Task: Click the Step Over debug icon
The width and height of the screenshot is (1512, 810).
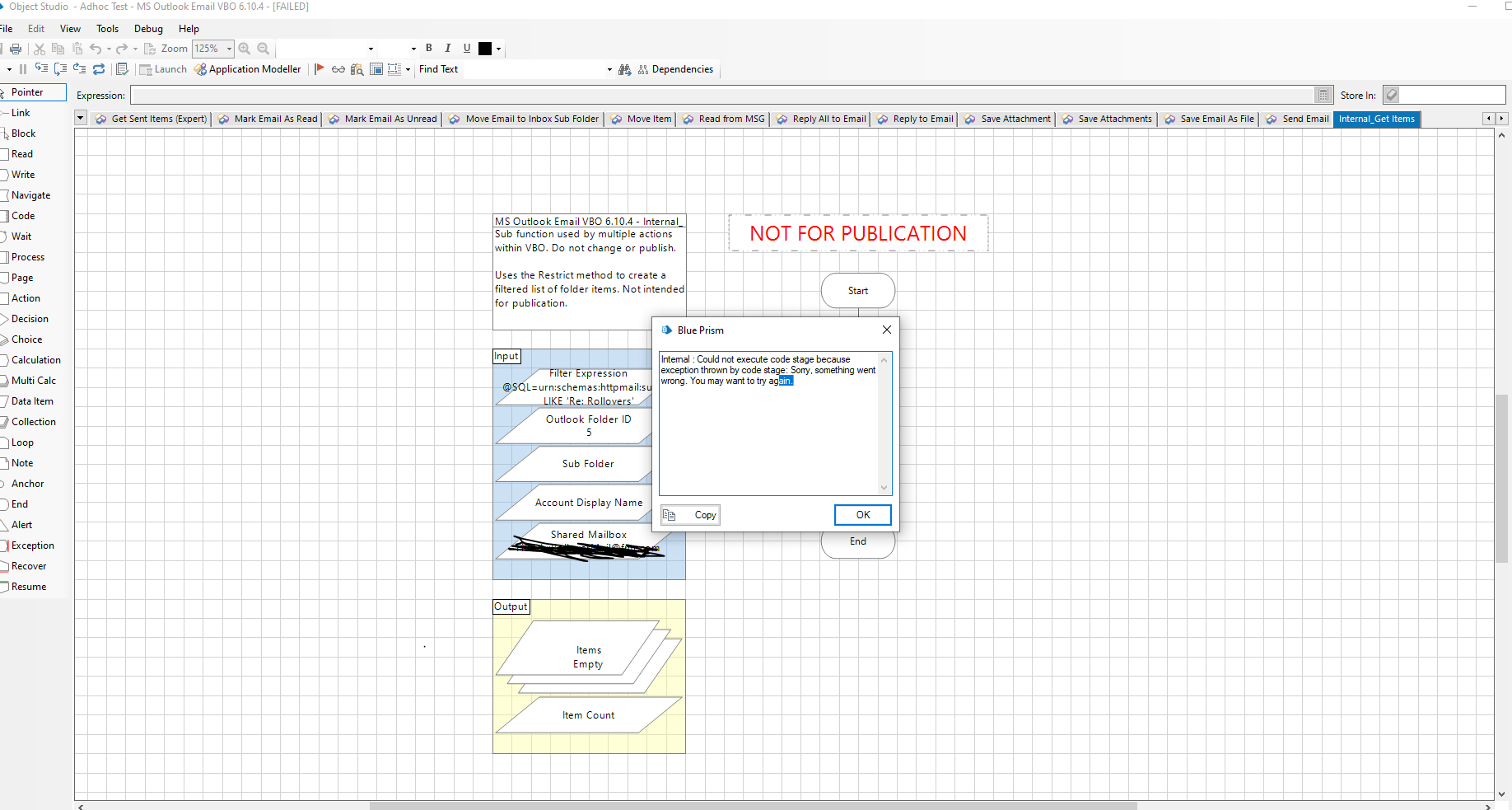Action: 60,69
